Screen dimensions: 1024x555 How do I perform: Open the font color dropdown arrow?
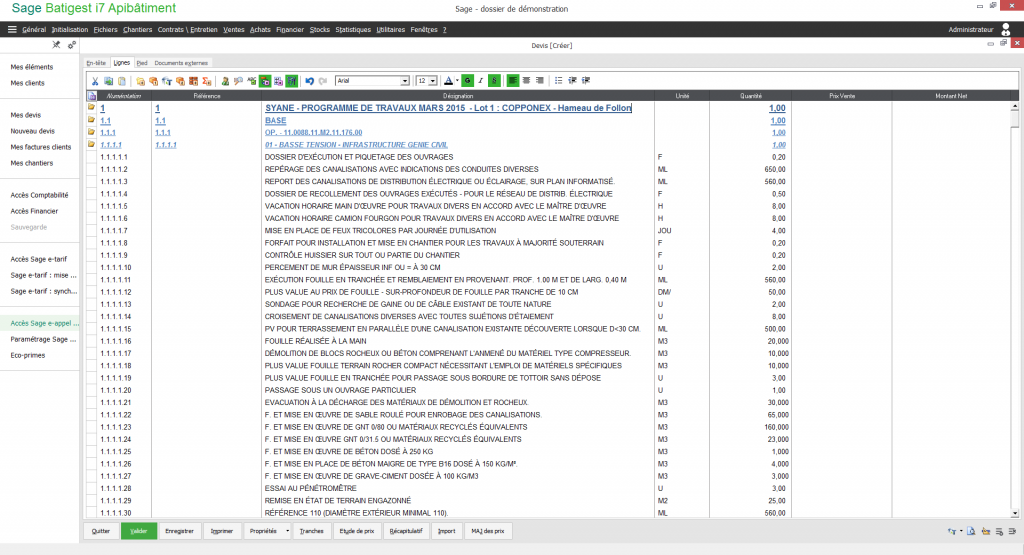click(x=456, y=81)
